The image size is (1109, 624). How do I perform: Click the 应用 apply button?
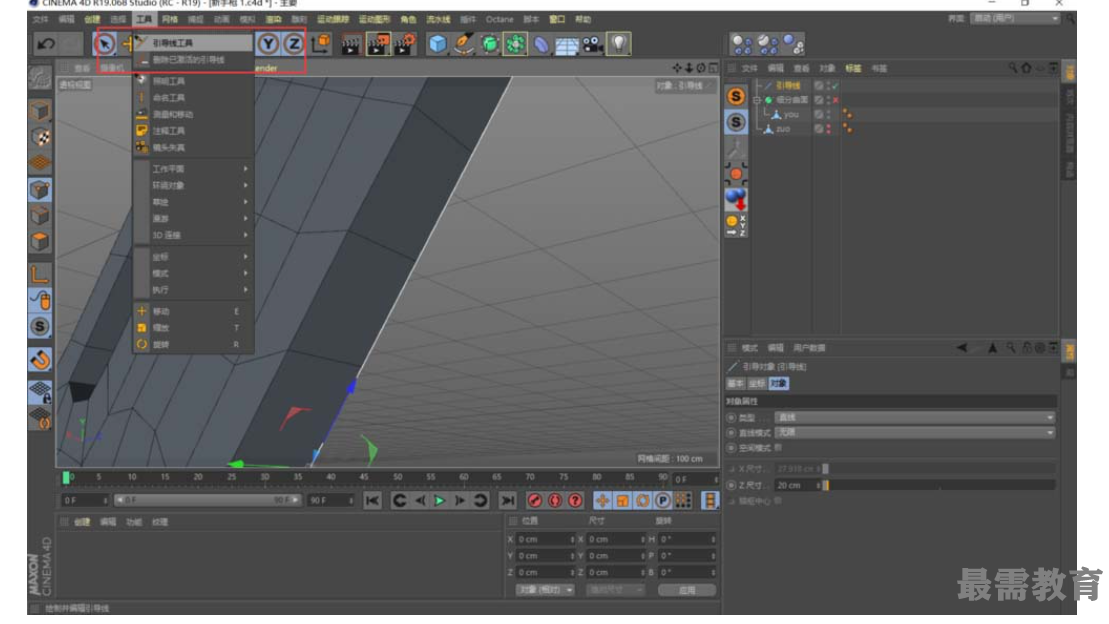(687, 590)
